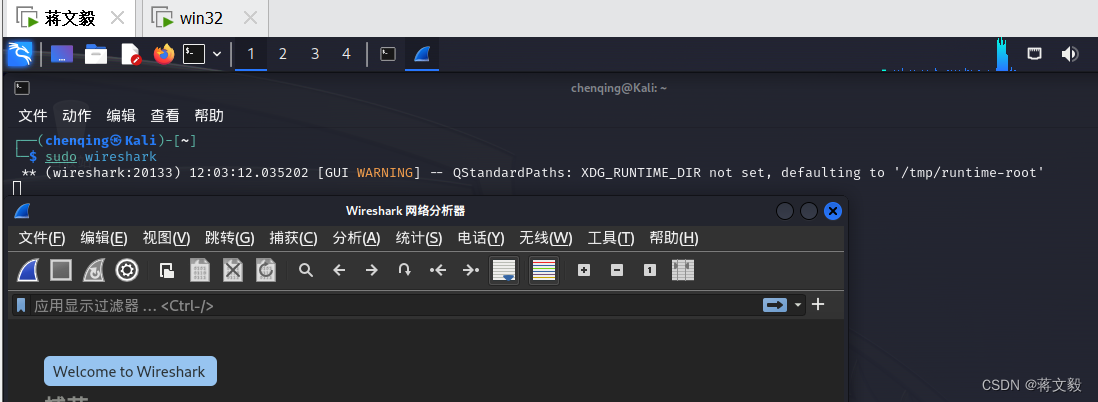
Task: Open Wireshark 捕获(C) menu
Action: (293, 238)
